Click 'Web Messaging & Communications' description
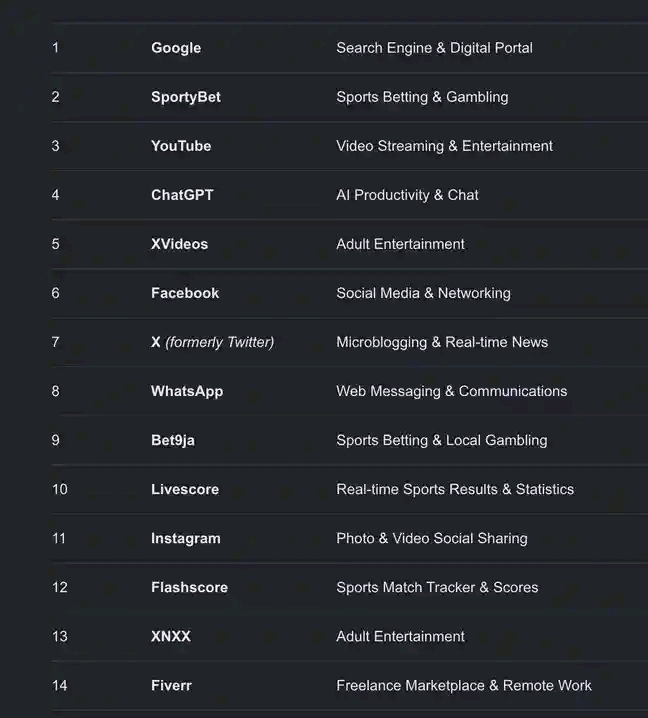This screenshot has width=648, height=718. (452, 392)
